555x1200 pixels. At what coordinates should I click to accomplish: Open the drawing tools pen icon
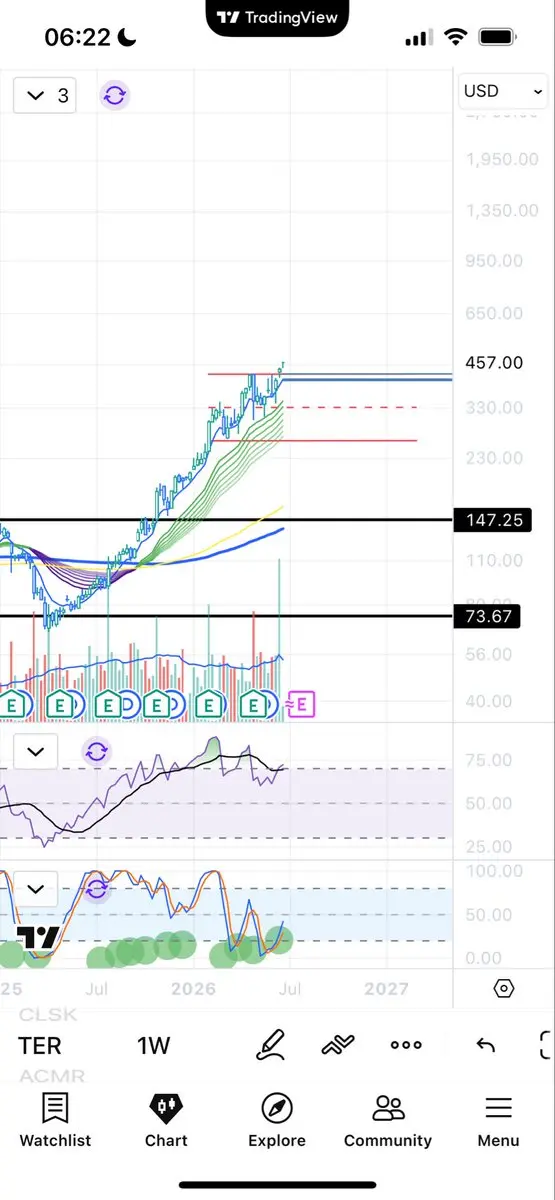(x=270, y=1045)
